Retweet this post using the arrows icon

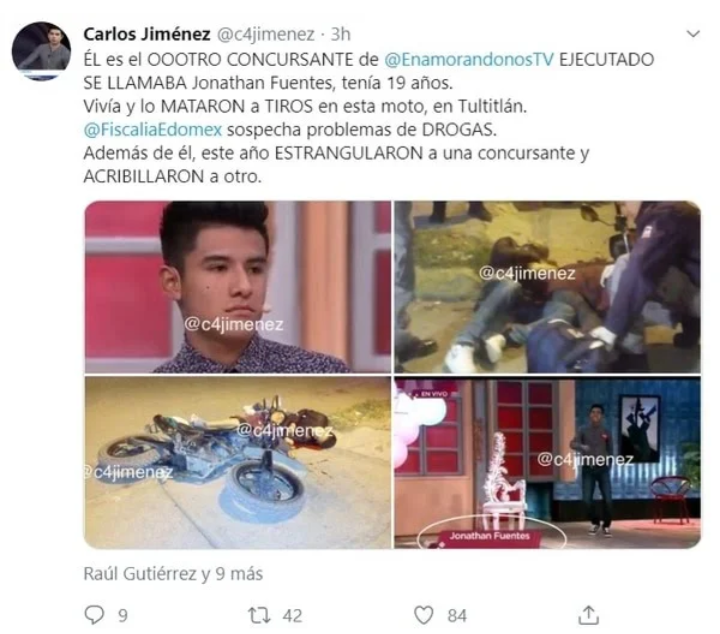(x=259, y=615)
